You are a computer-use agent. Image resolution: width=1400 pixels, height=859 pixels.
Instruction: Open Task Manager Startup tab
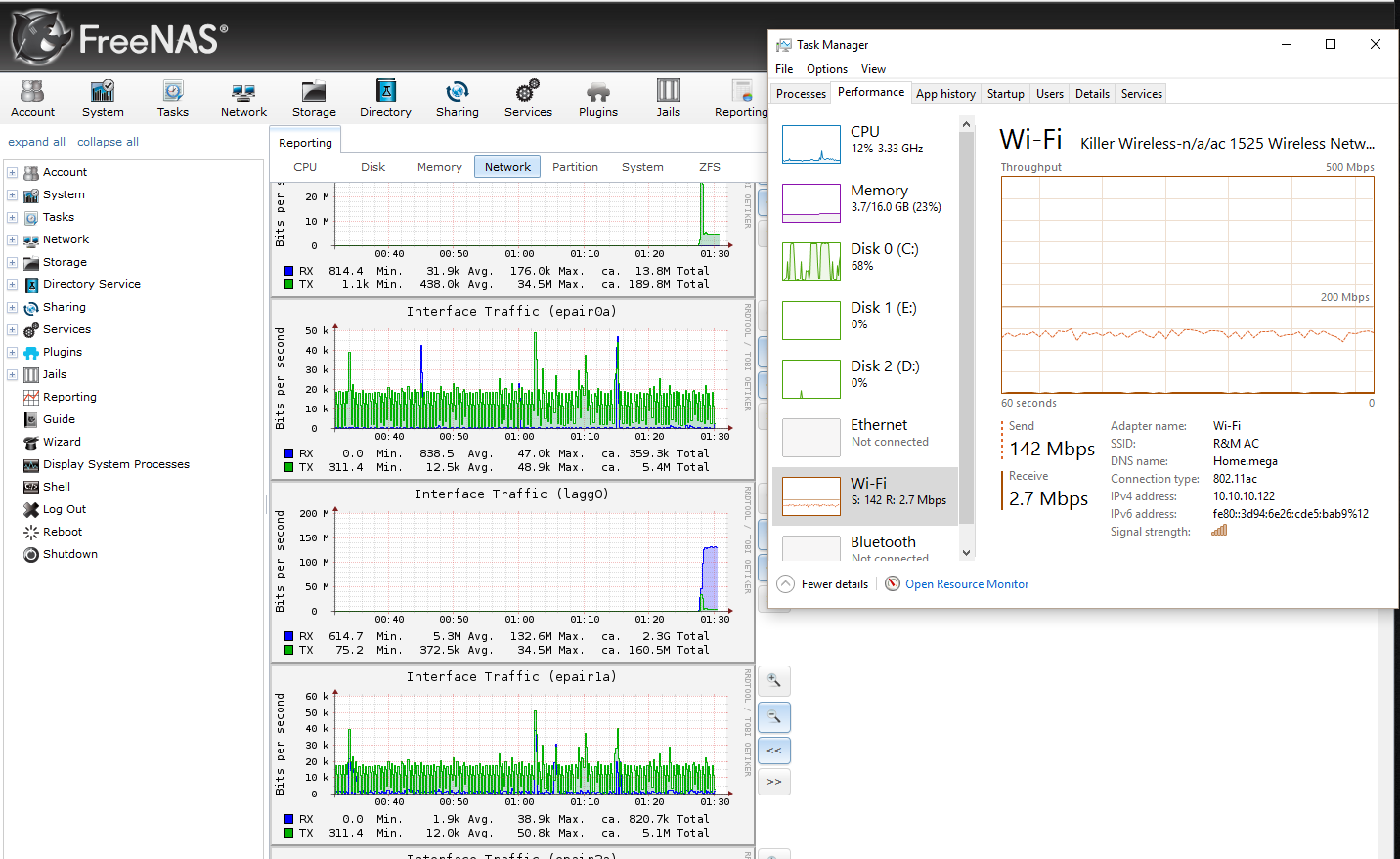[x=1005, y=94]
